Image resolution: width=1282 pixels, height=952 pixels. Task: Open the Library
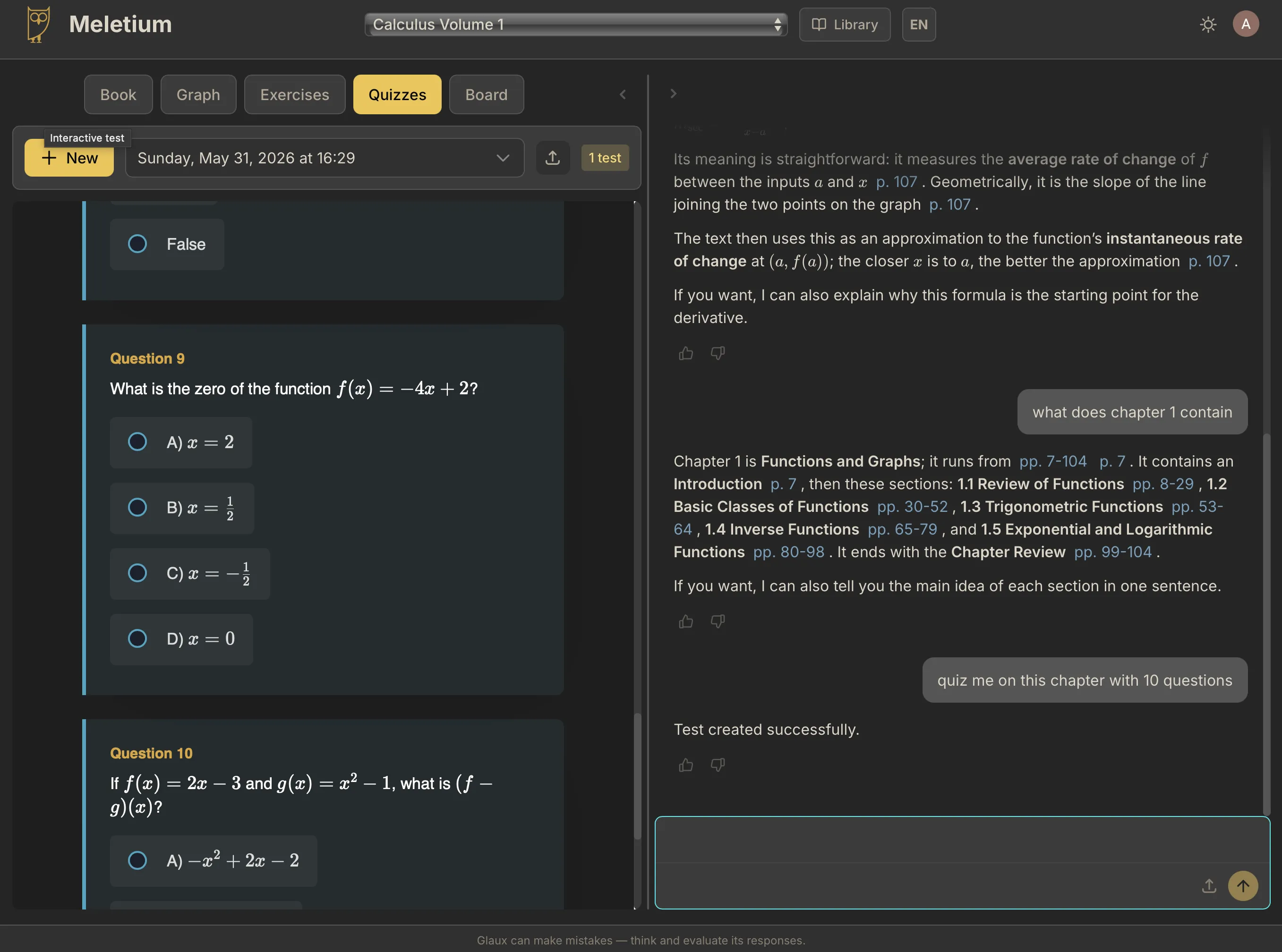coord(845,24)
